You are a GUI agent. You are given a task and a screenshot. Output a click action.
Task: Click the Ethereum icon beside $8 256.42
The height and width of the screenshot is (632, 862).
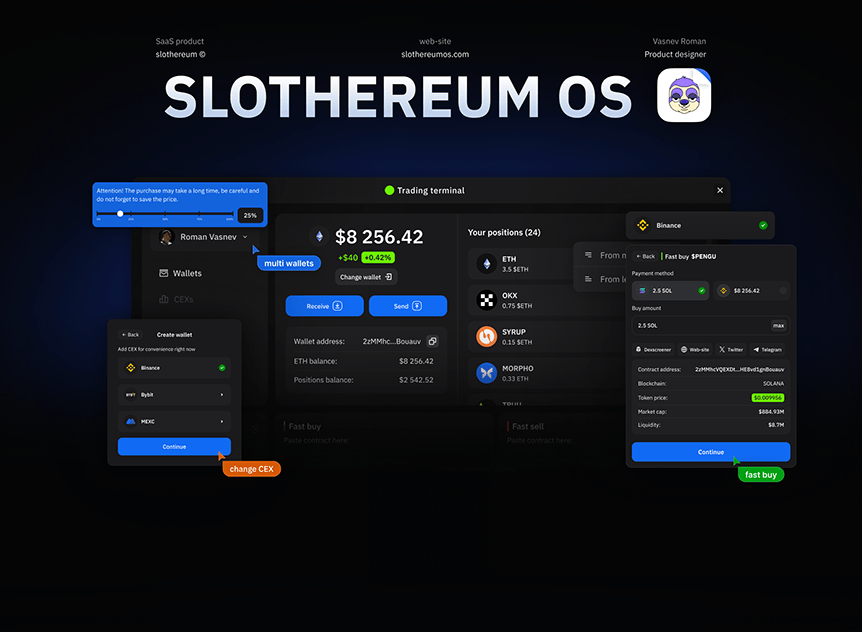[319, 237]
